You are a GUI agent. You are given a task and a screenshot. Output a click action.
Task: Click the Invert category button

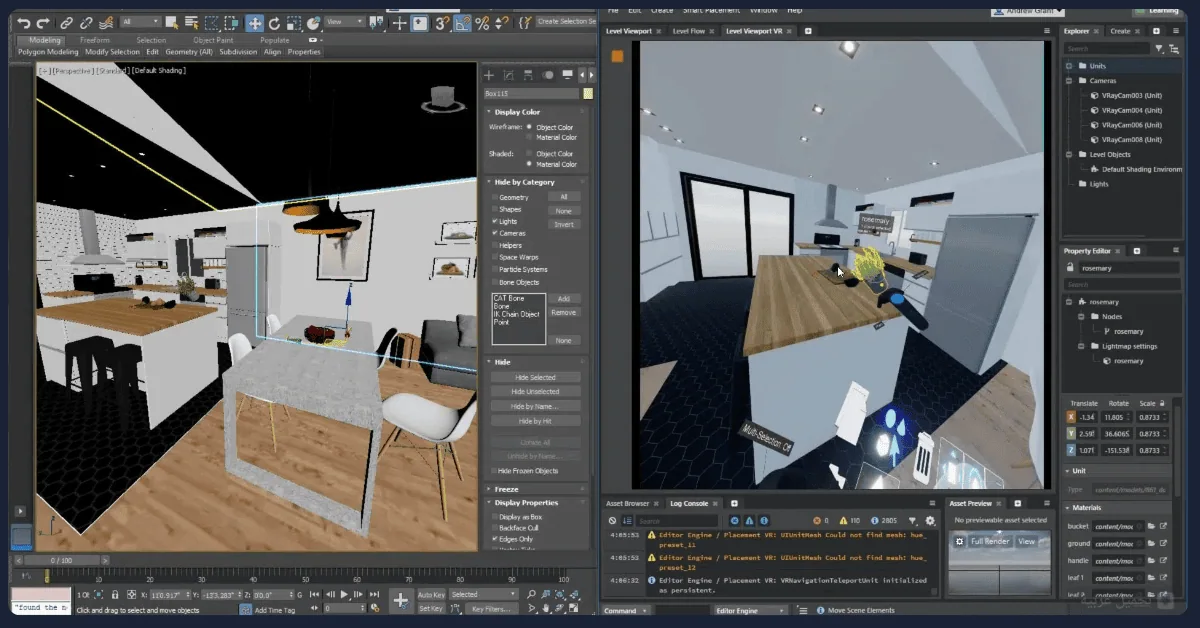pyautogui.click(x=564, y=224)
